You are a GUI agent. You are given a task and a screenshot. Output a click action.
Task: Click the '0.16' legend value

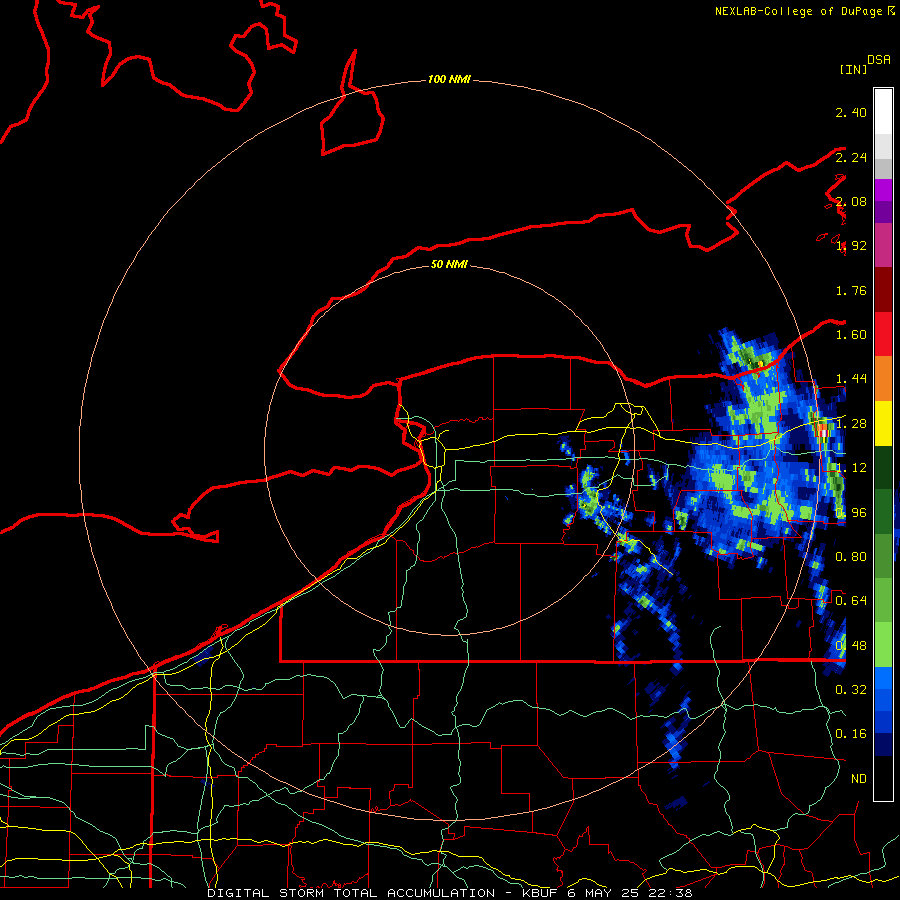tap(851, 734)
